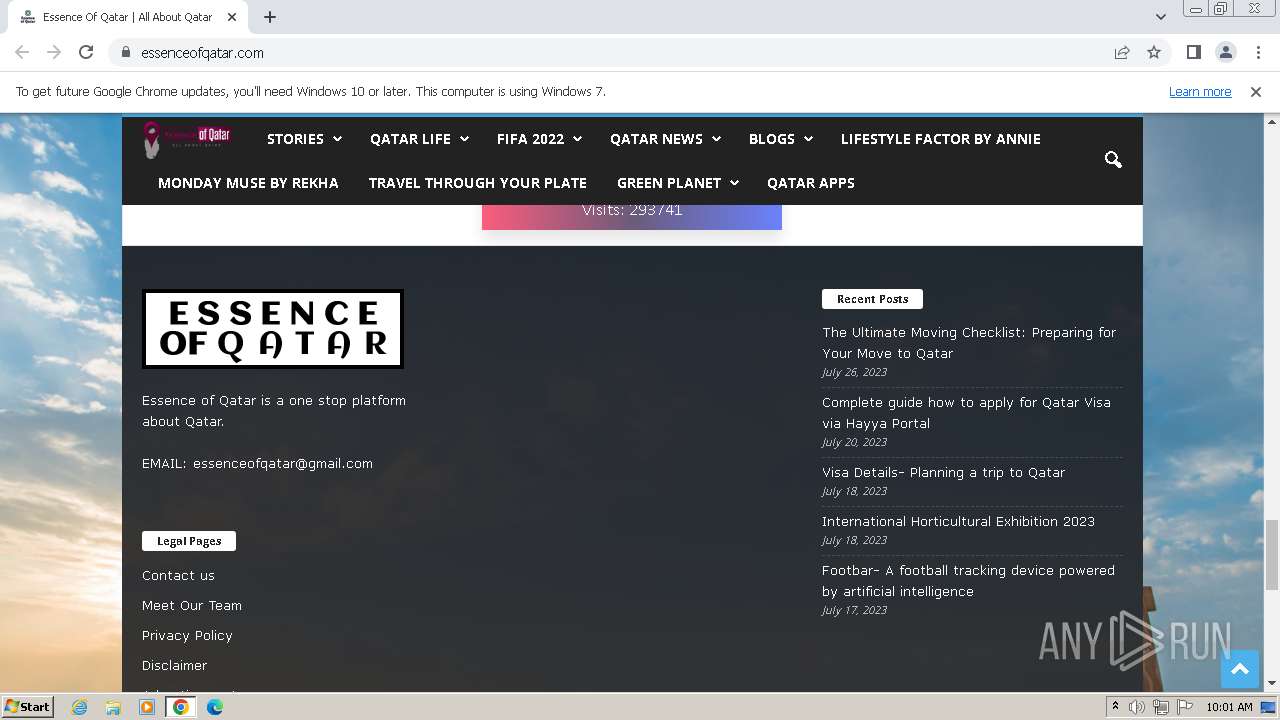The width and height of the screenshot is (1280, 720).
Task: Open the file explorer taskbar icon
Action: point(113,707)
